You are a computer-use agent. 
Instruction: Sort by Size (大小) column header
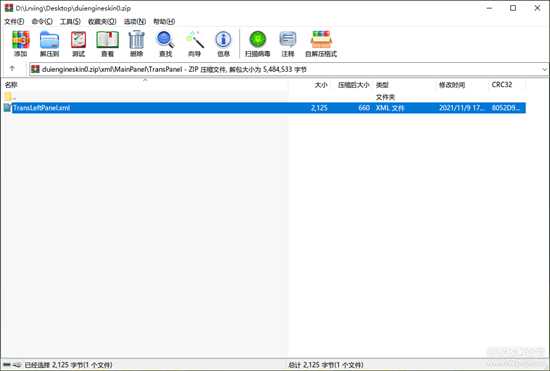(x=321, y=85)
